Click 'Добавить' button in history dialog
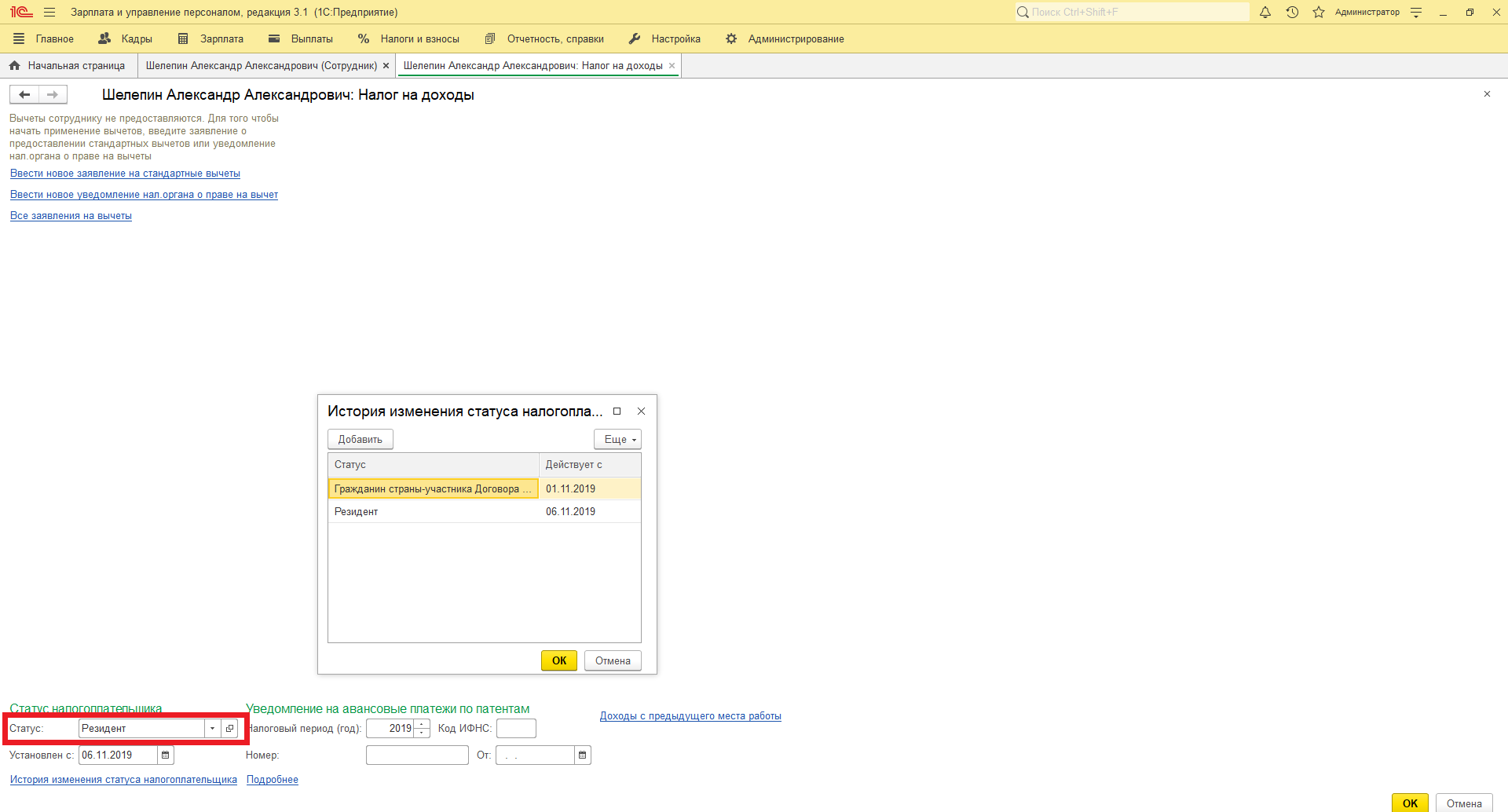The height and width of the screenshot is (812, 1508). click(x=360, y=440)
